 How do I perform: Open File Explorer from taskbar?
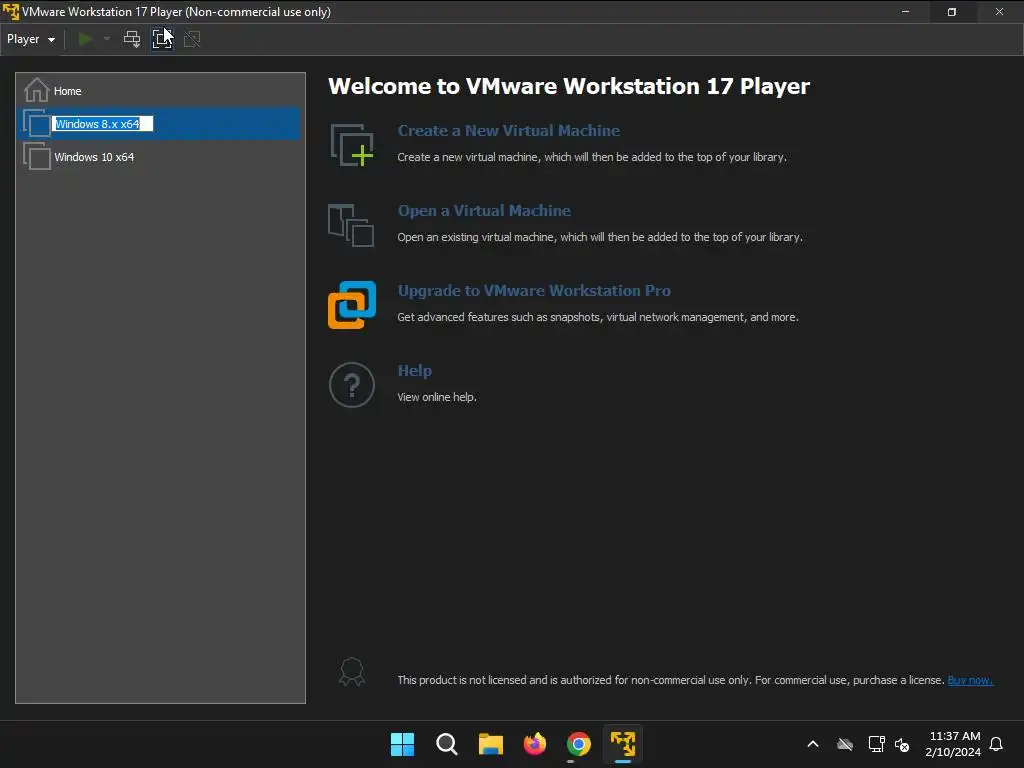click(490, 744)
